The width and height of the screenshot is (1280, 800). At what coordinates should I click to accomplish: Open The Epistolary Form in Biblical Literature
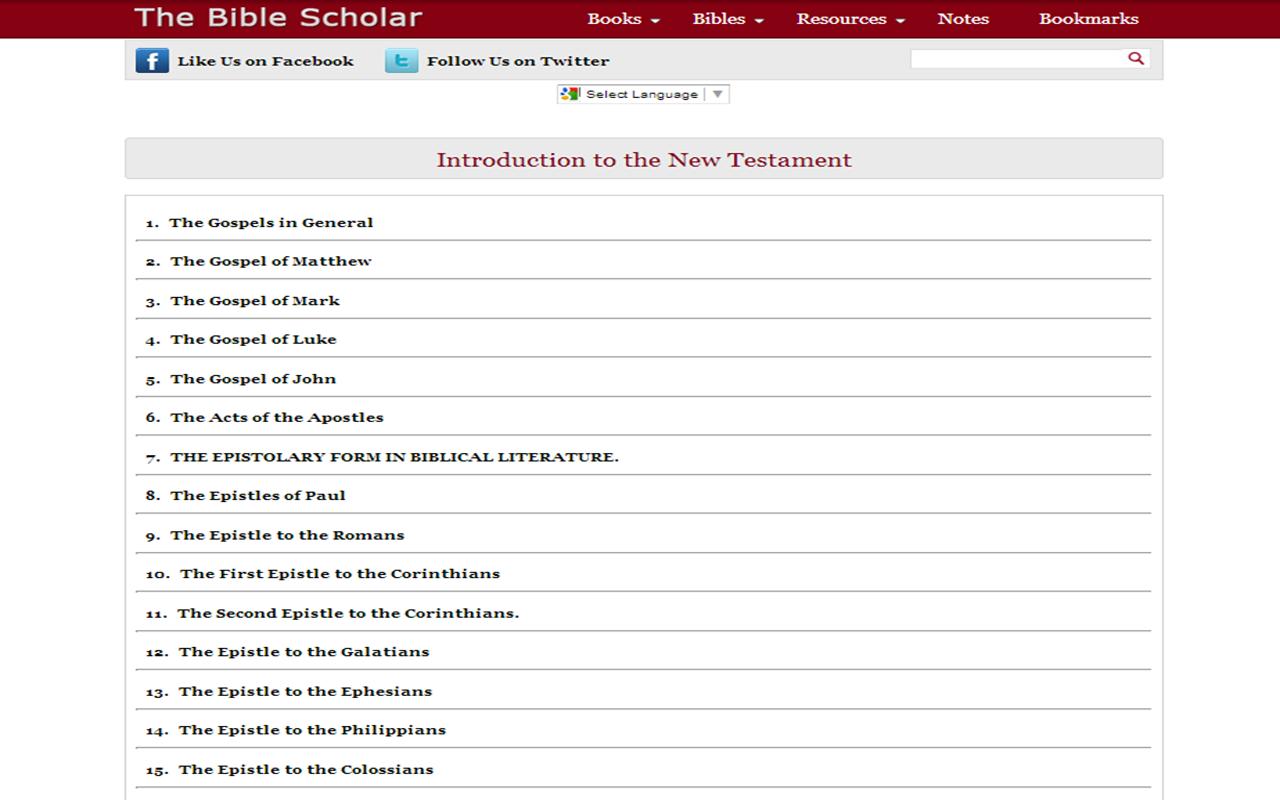[394, 457]
